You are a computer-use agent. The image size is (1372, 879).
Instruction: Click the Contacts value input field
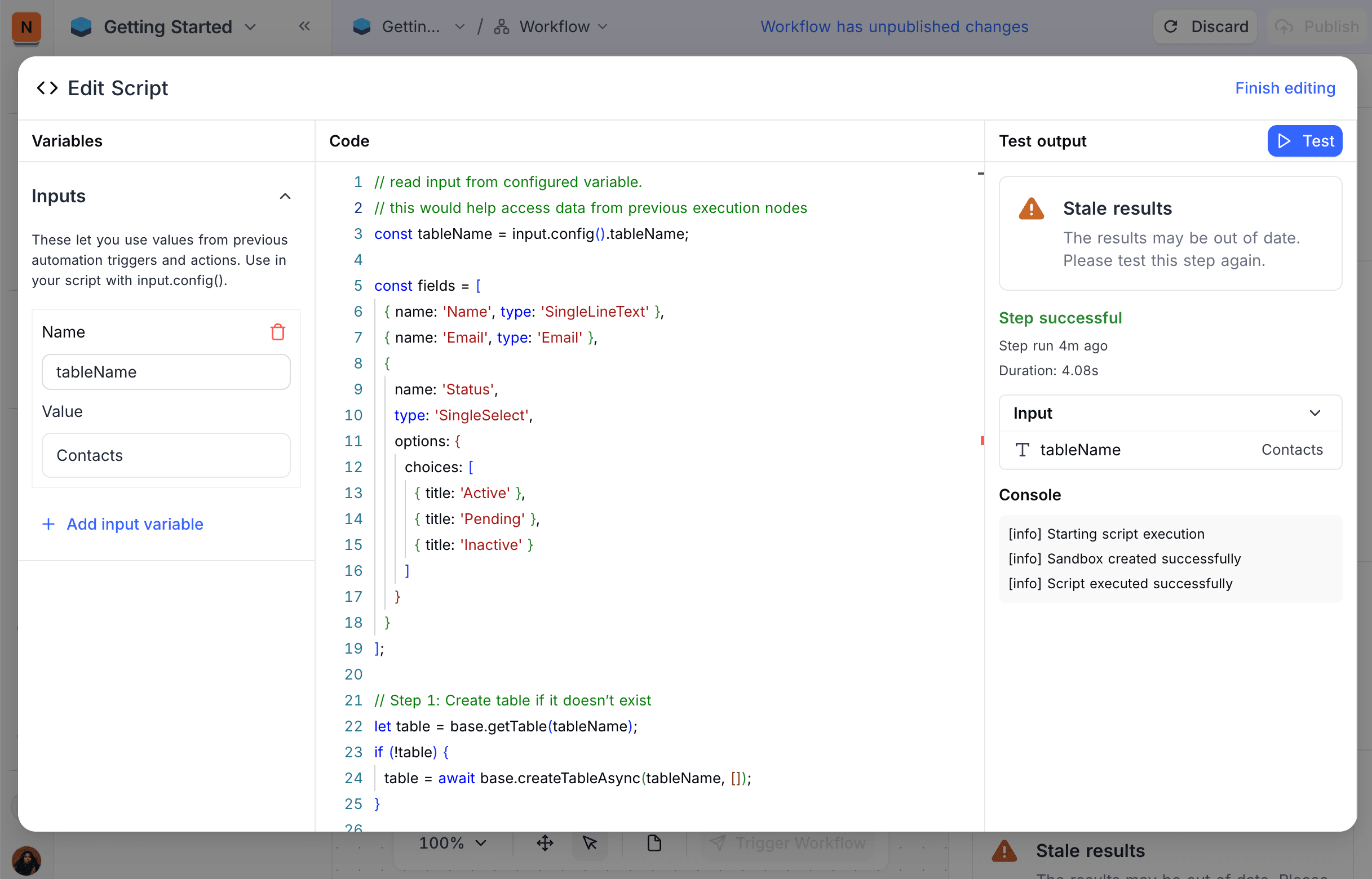click(x=166, y=455)
